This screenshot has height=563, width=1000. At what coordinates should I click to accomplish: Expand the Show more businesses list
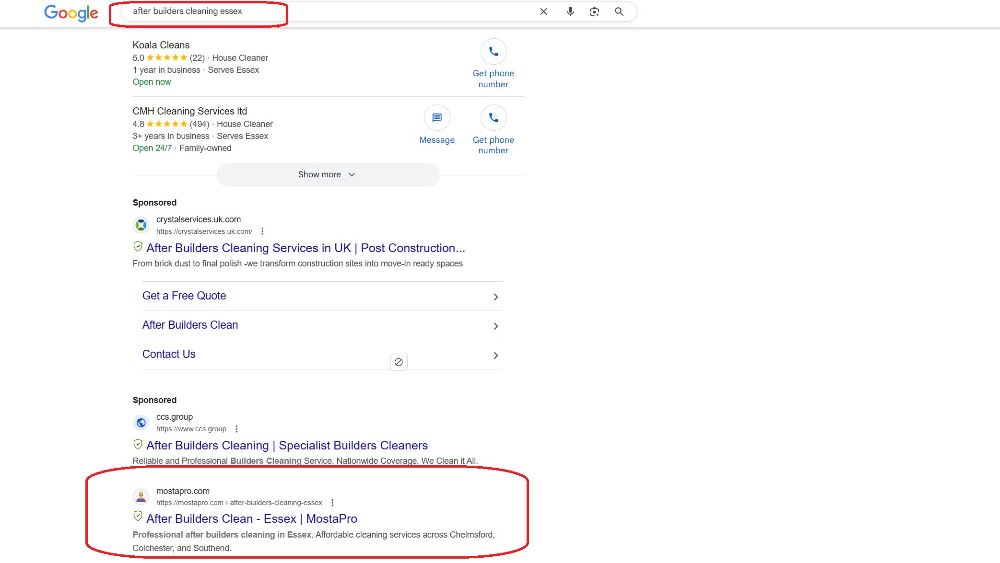327,174
